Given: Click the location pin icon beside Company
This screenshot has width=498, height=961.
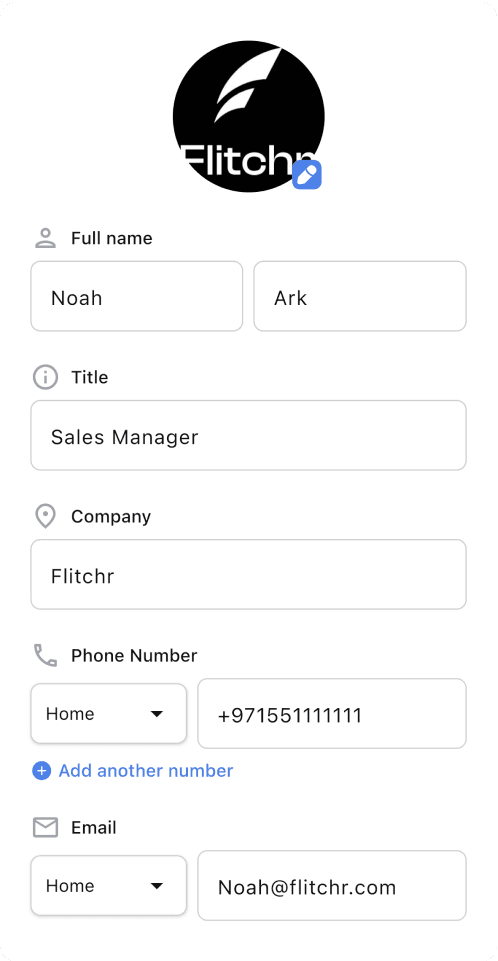Looking at the screenshot, I should pyautogui.click(x=45, y=517).
